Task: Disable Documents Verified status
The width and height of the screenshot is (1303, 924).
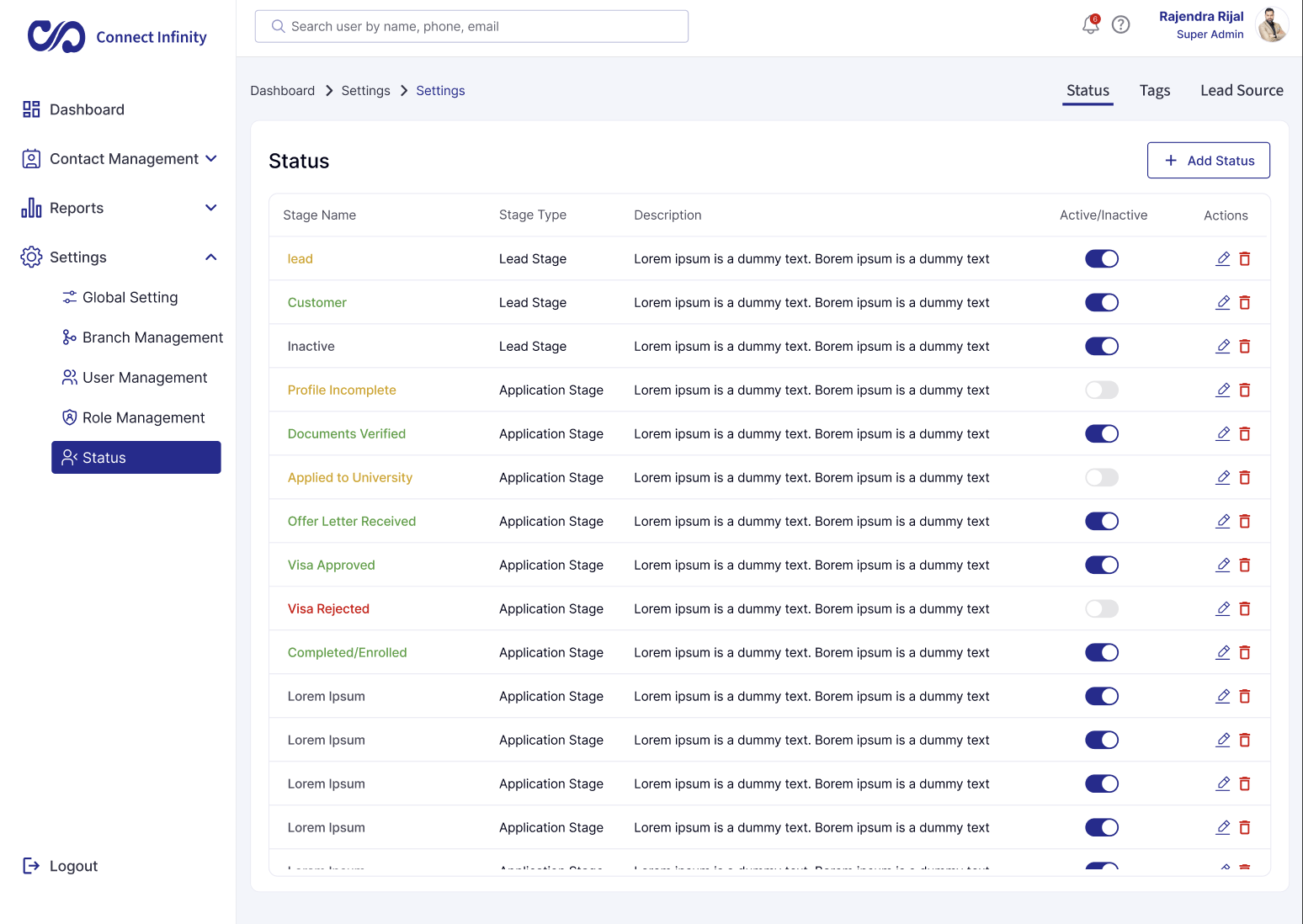Action: point(1102,433)
